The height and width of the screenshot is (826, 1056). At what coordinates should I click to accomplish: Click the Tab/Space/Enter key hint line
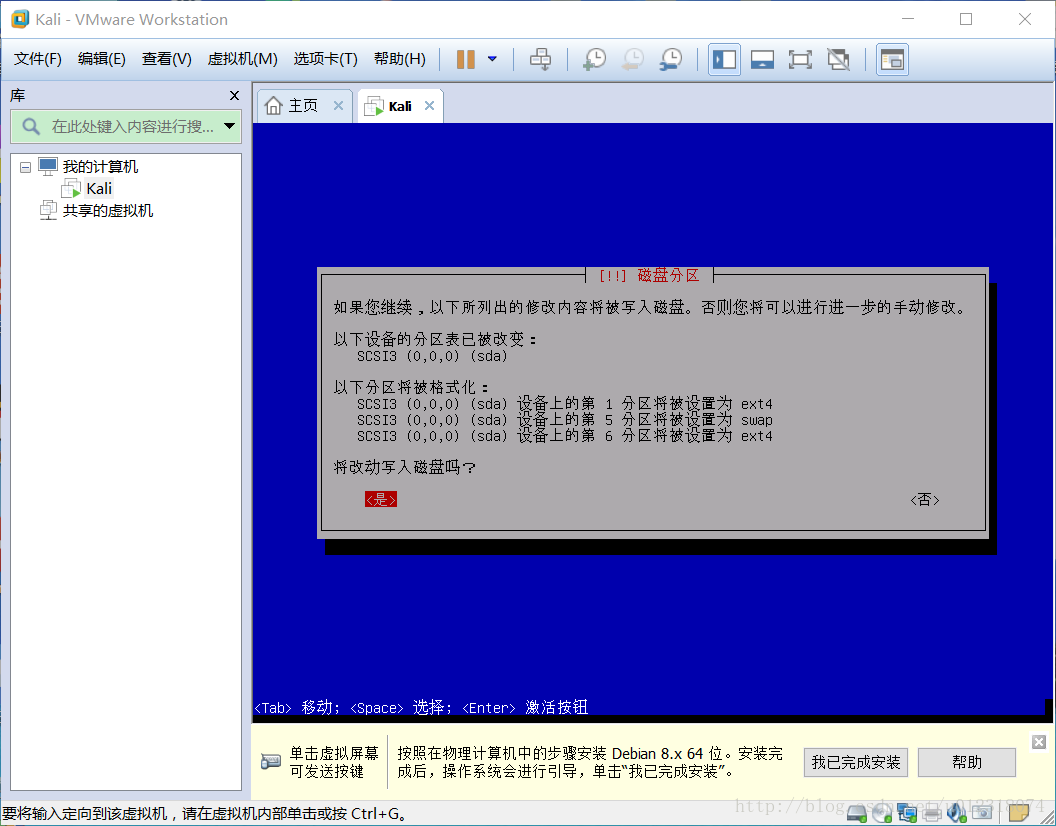(x=421, y=707)
